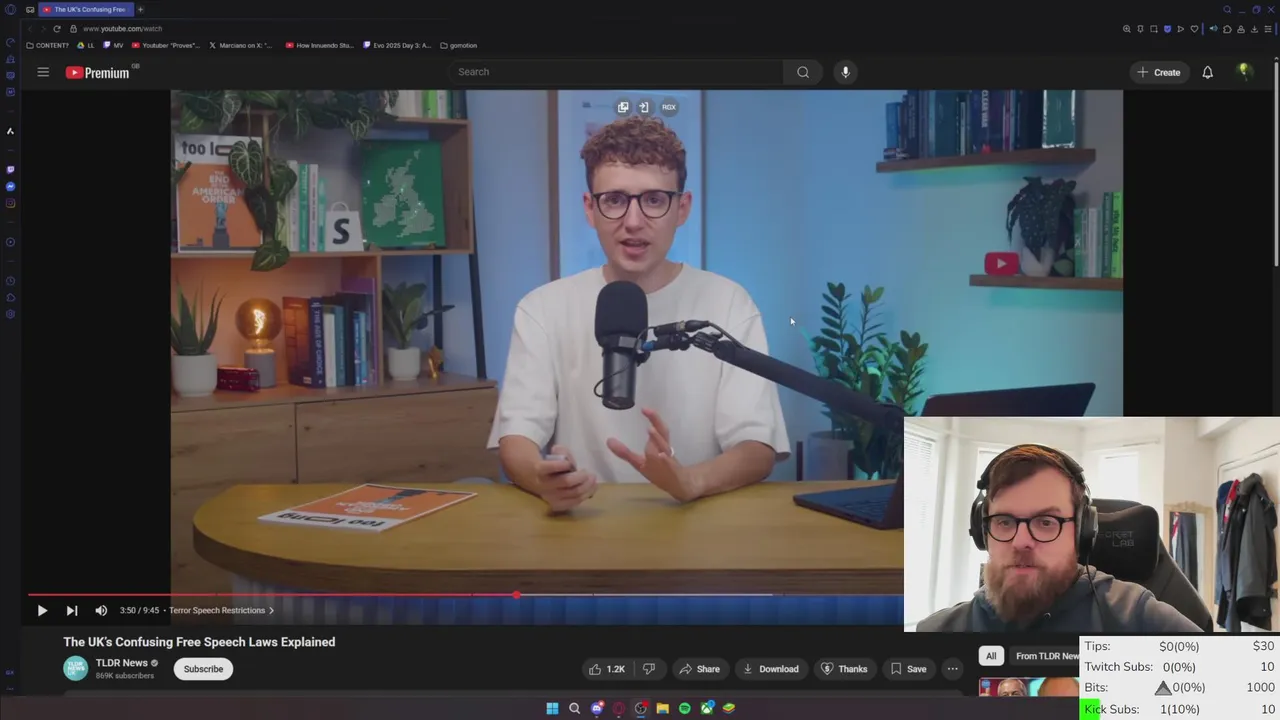Click the RGX overlay button on video
1280x720 pixels.
point(669,107)
